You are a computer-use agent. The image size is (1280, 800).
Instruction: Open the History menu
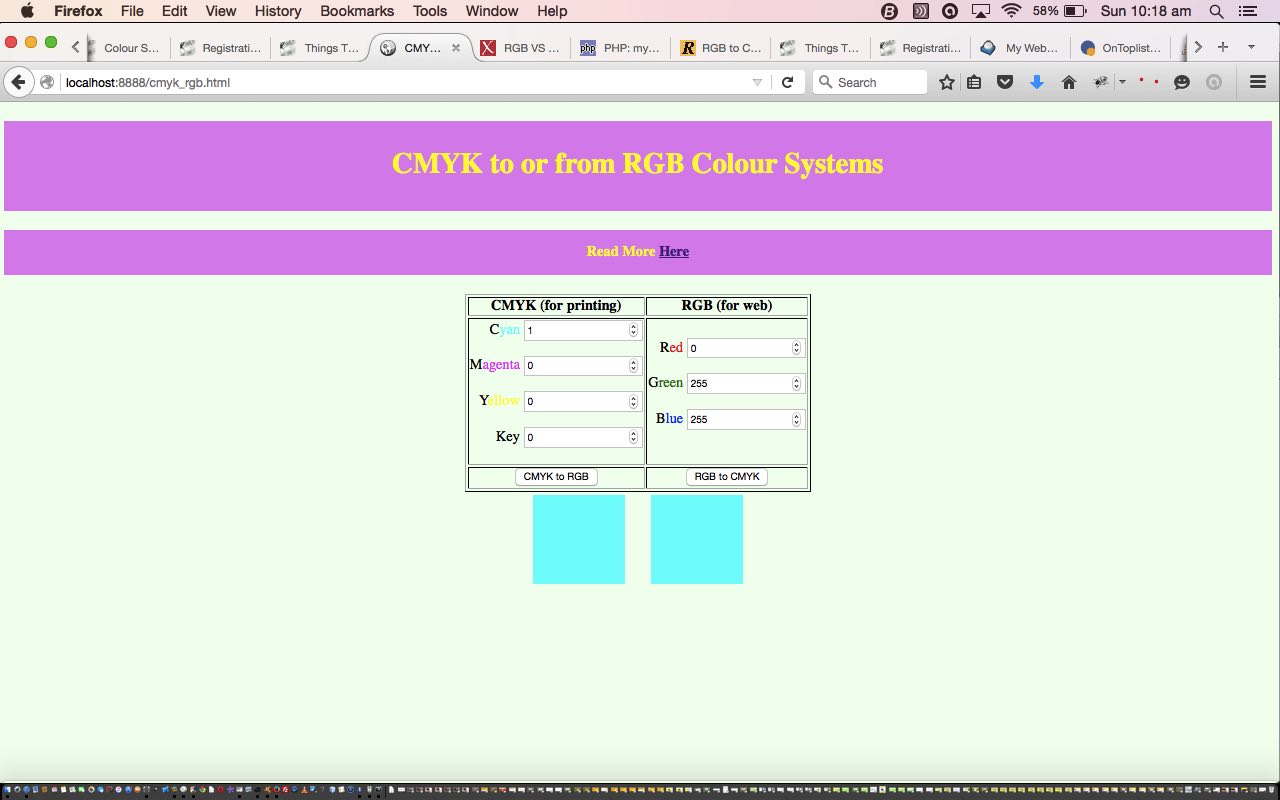pyautogui.click(x=277, y=11)
